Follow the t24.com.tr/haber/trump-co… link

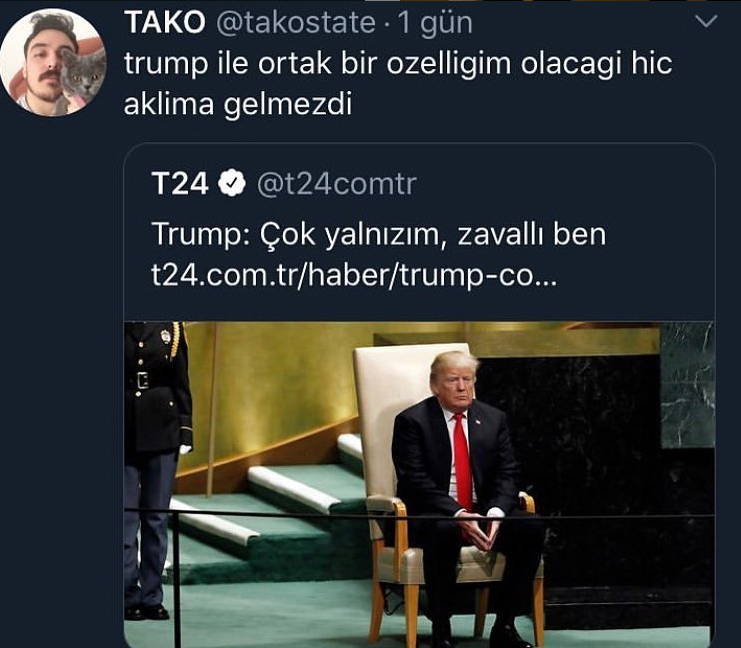pyautogui.click(x=354, y=275)
